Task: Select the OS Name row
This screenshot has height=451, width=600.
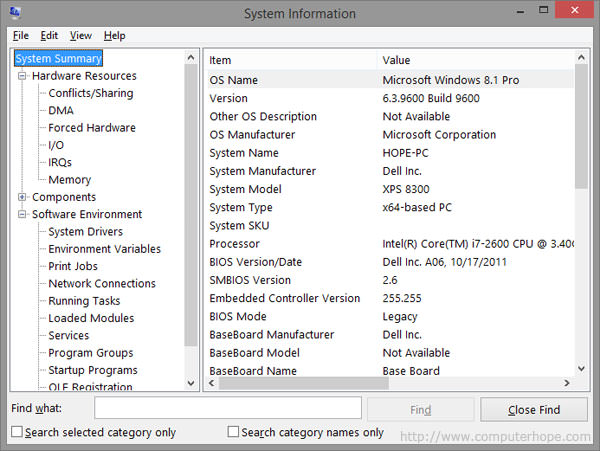Action: (390, 80)
